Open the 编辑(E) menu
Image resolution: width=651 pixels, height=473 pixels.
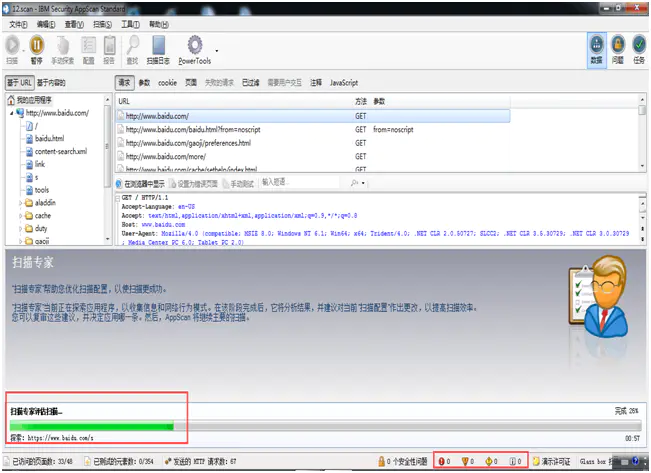click(x=46, y=25)
